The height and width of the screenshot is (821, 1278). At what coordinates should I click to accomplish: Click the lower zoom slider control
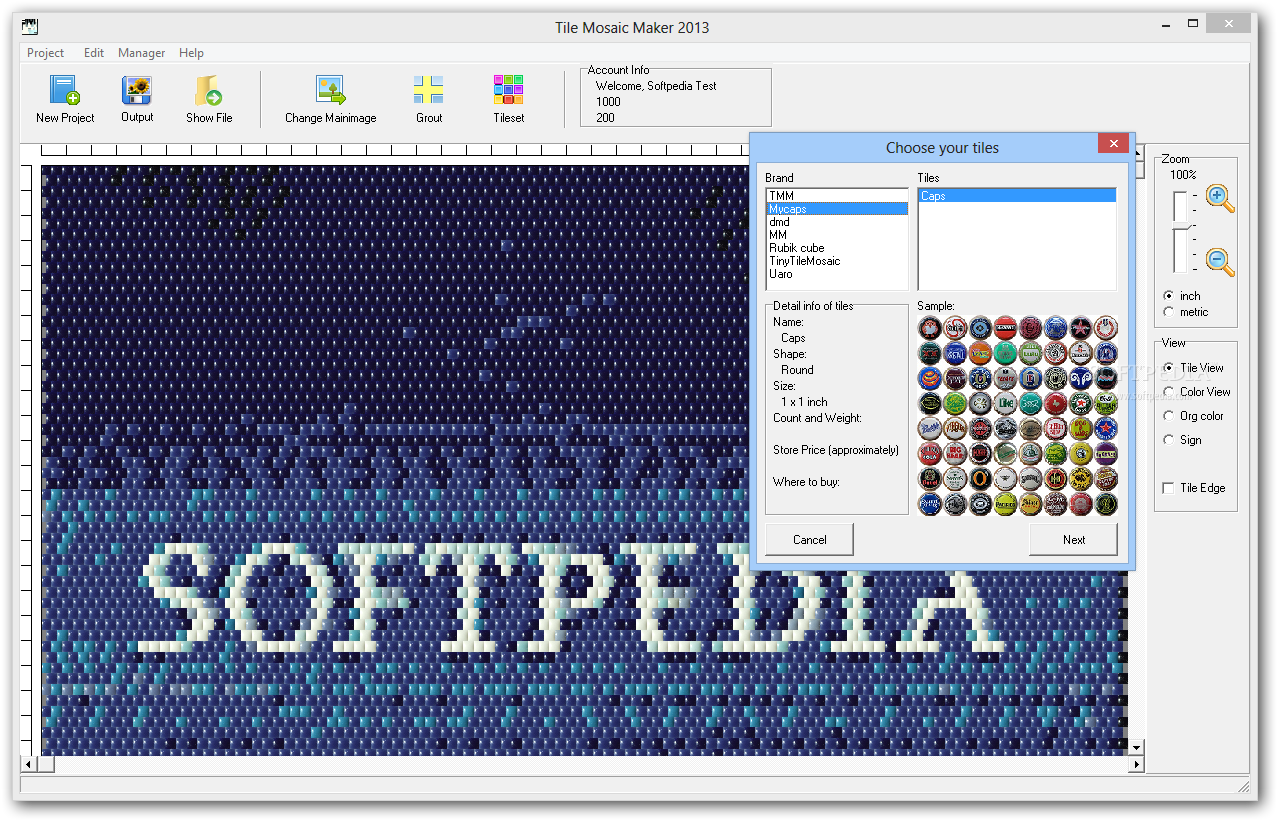pyautogui.click(x=1181, y=249)
